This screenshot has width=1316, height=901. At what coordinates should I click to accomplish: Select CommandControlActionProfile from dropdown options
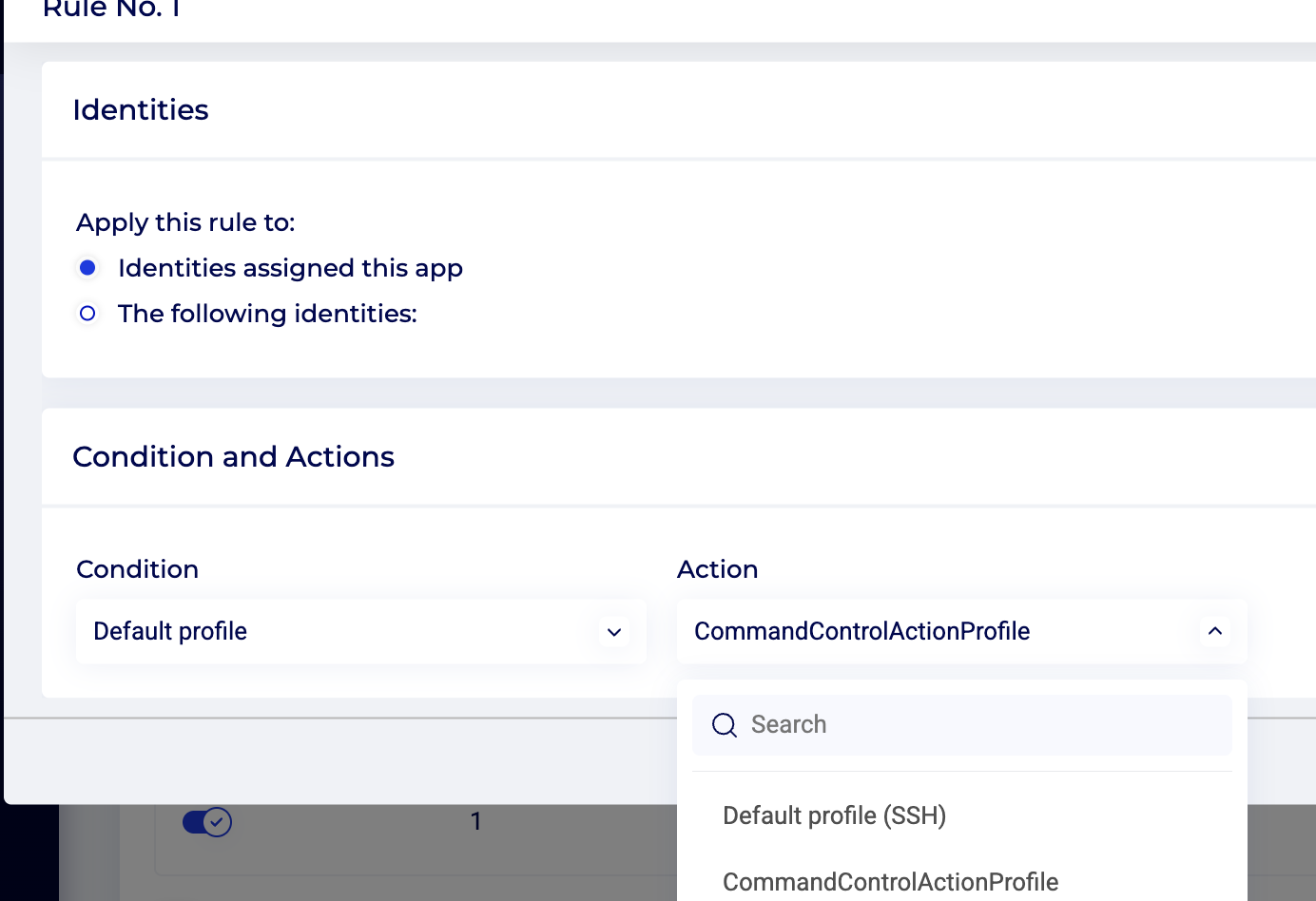(890, 881)
